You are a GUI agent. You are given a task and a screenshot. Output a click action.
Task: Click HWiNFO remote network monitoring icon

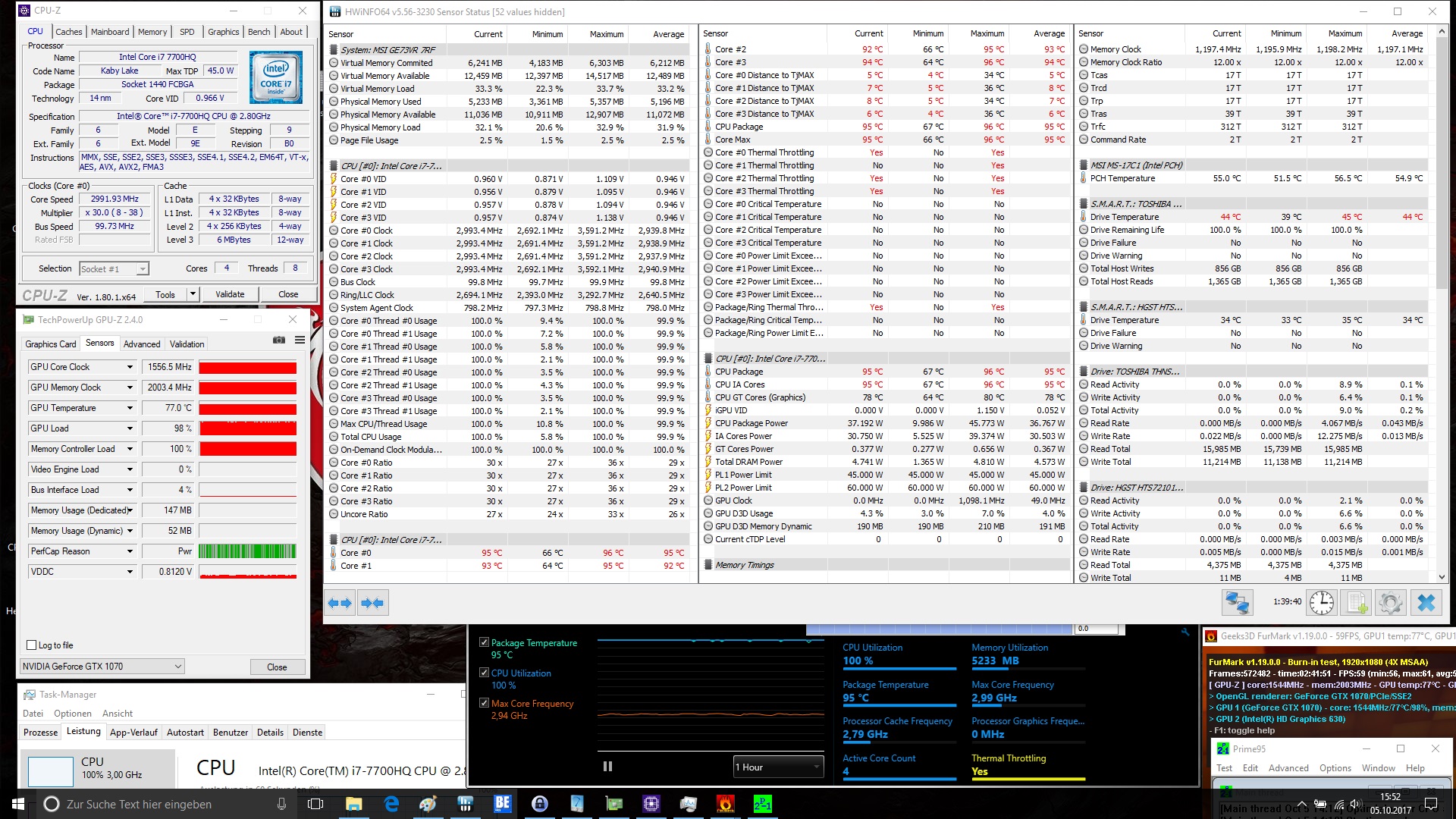click(1237, 603)
